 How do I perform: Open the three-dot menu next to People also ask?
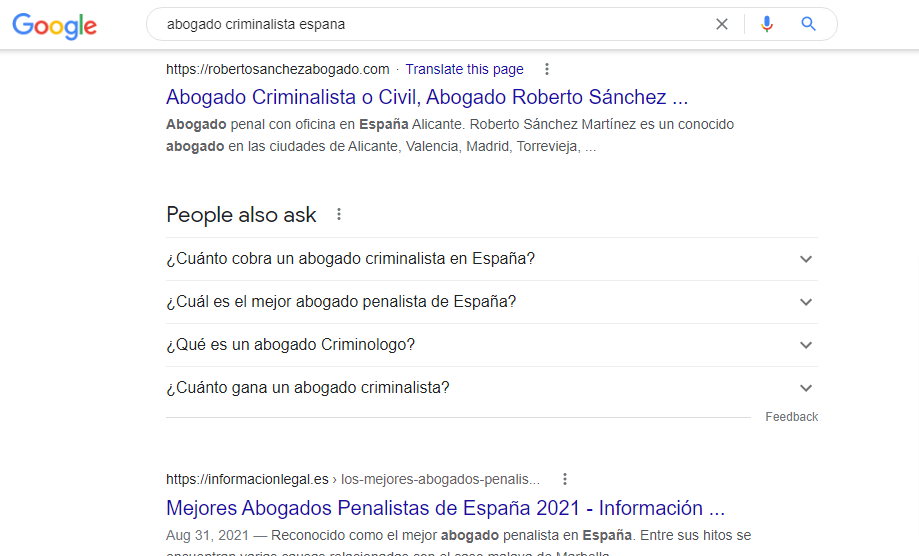point(339,214)
